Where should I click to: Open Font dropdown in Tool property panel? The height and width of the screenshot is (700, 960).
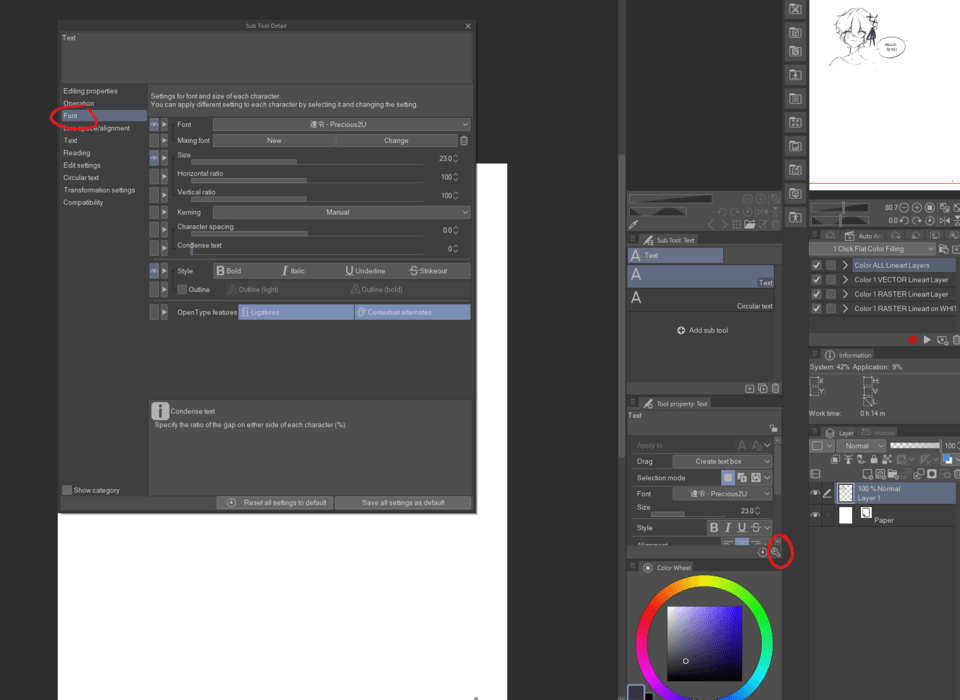tap(722, 494)
